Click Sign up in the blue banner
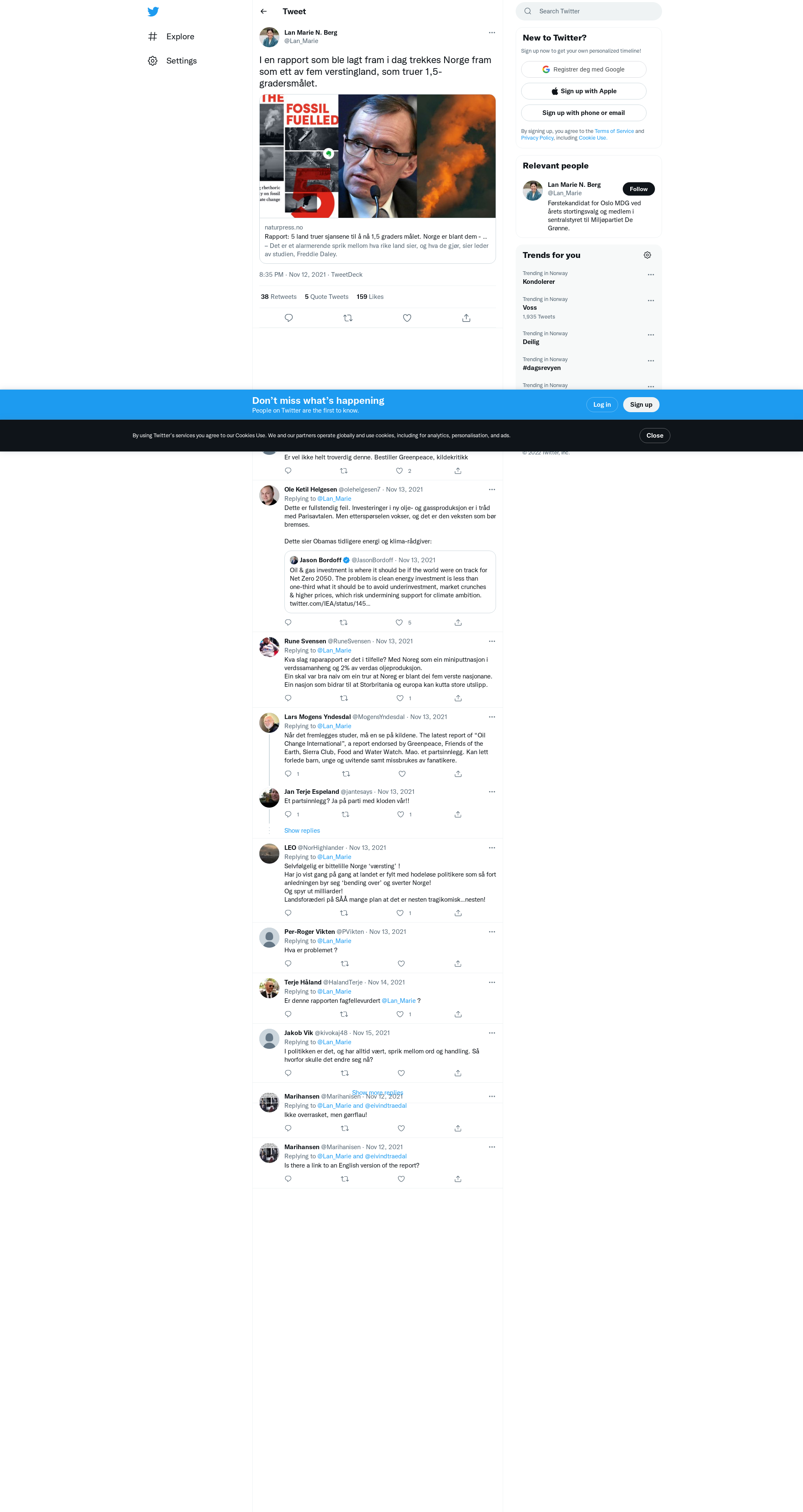803x1512 pixels. pos(641,404)
